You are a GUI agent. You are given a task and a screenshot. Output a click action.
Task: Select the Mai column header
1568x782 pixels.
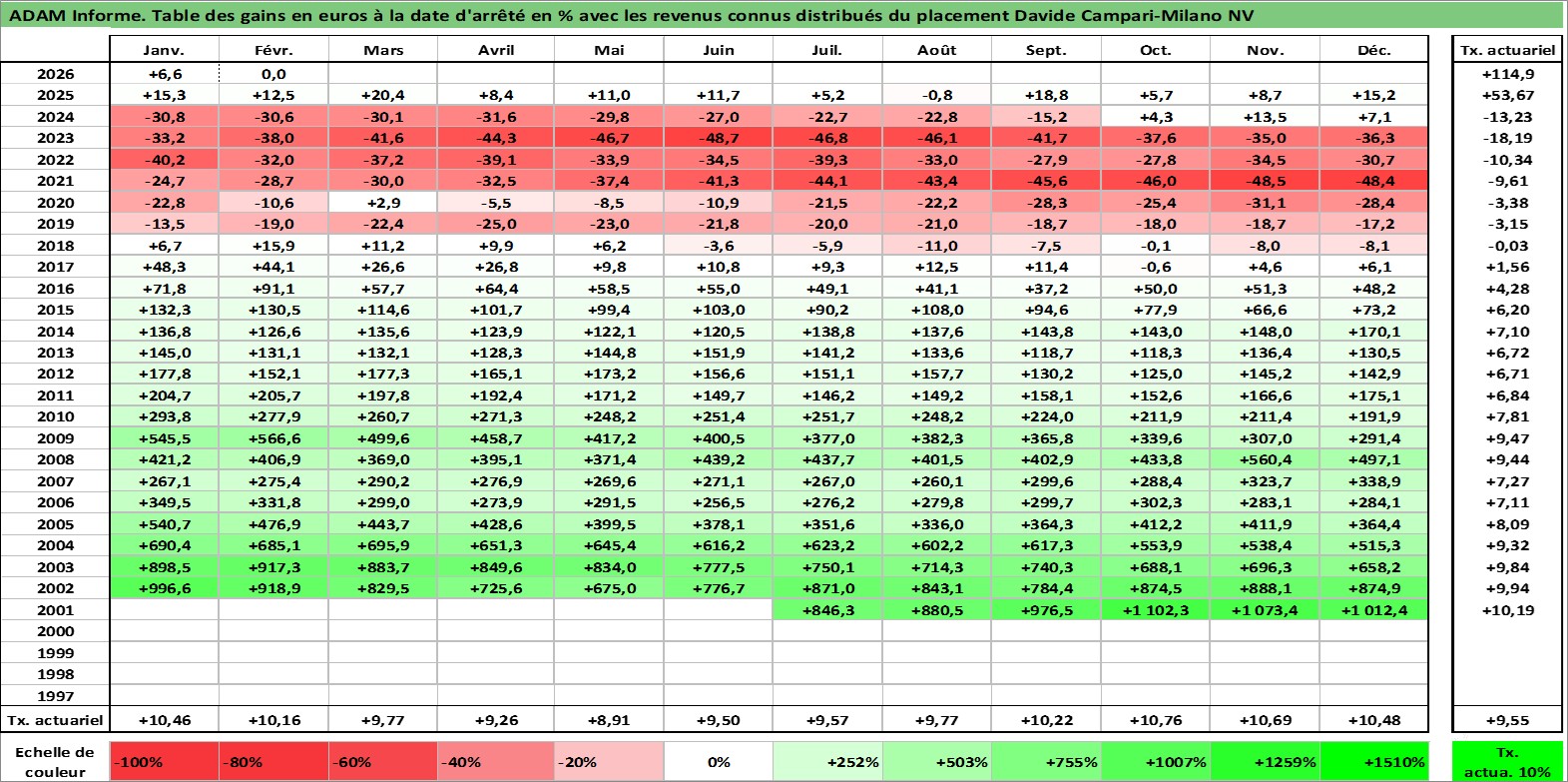pos(609,50)
